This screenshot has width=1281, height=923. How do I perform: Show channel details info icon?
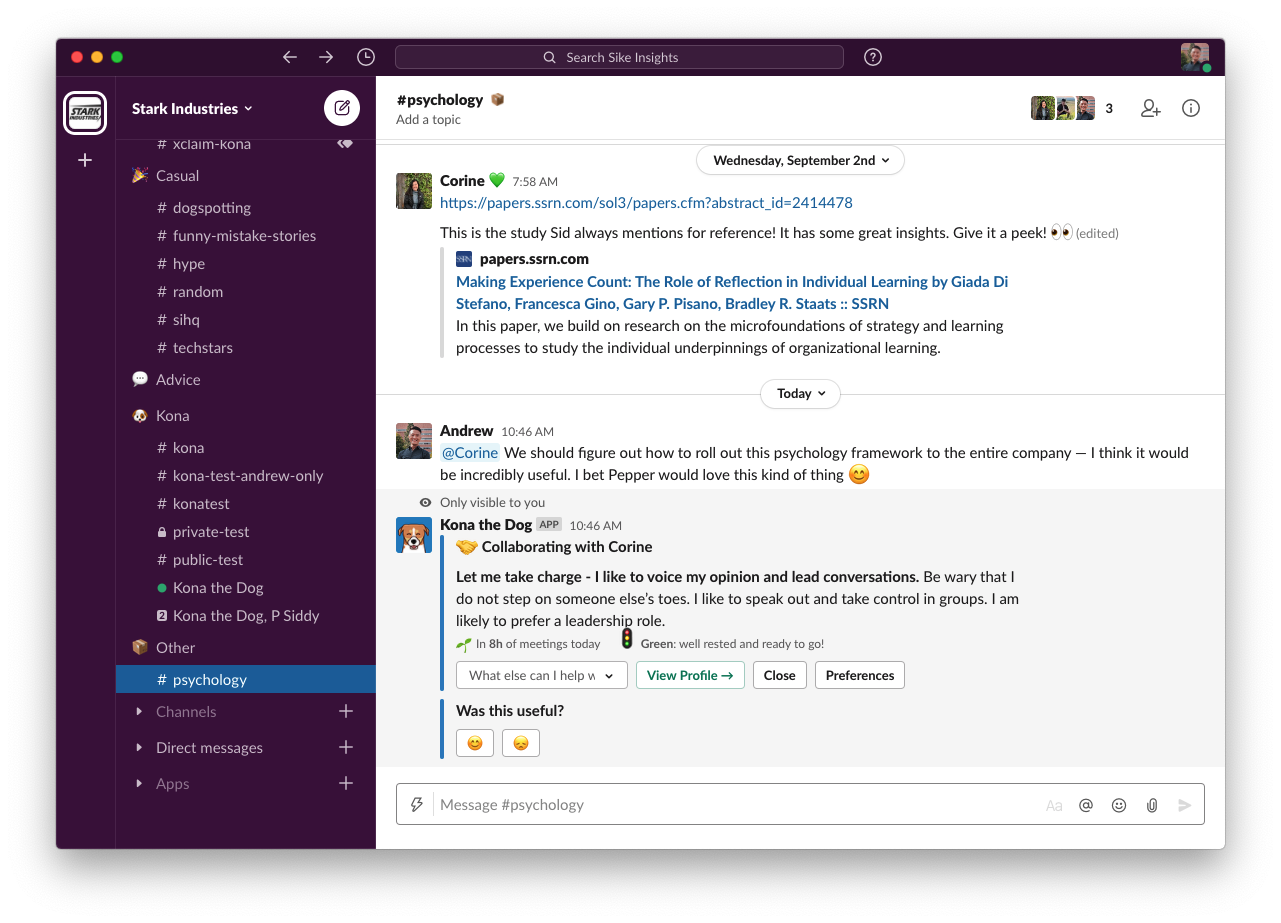(1191, 108)
